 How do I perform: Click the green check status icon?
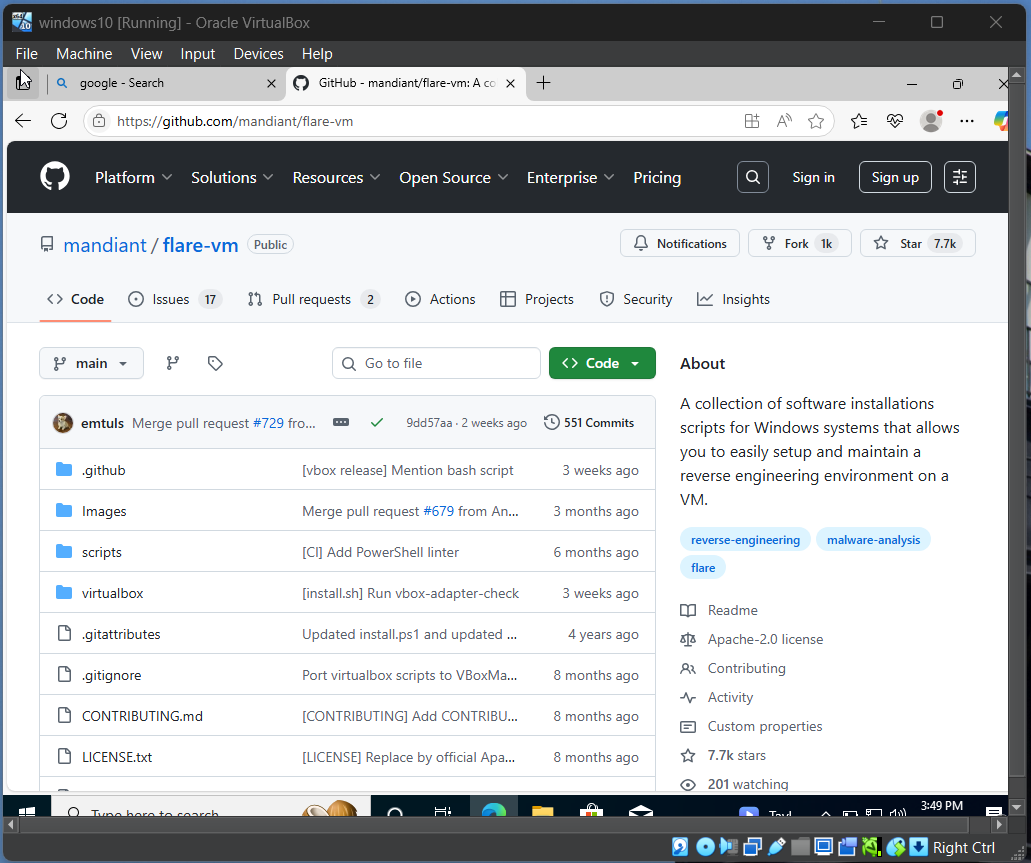coord(377,422)
